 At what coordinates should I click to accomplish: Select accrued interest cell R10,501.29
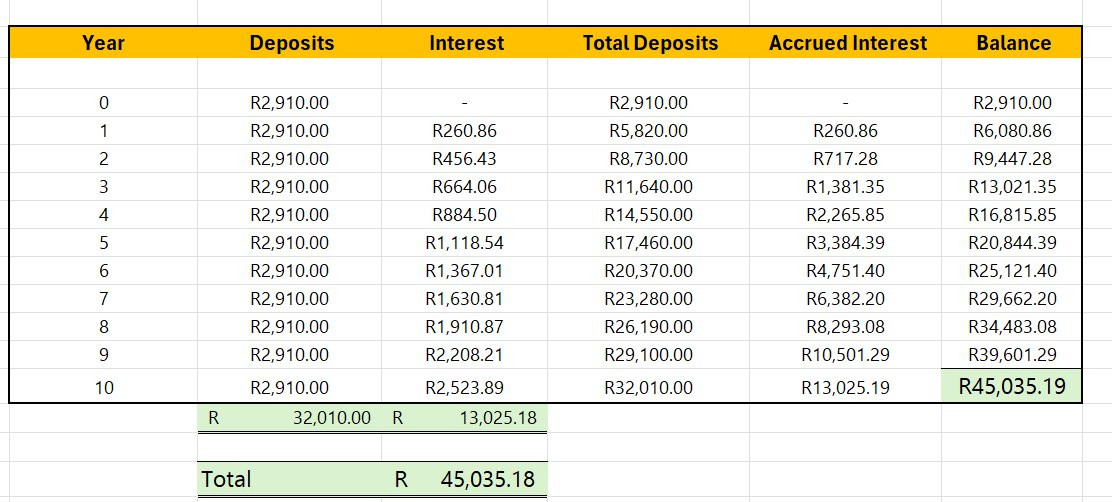click(845, 355)
